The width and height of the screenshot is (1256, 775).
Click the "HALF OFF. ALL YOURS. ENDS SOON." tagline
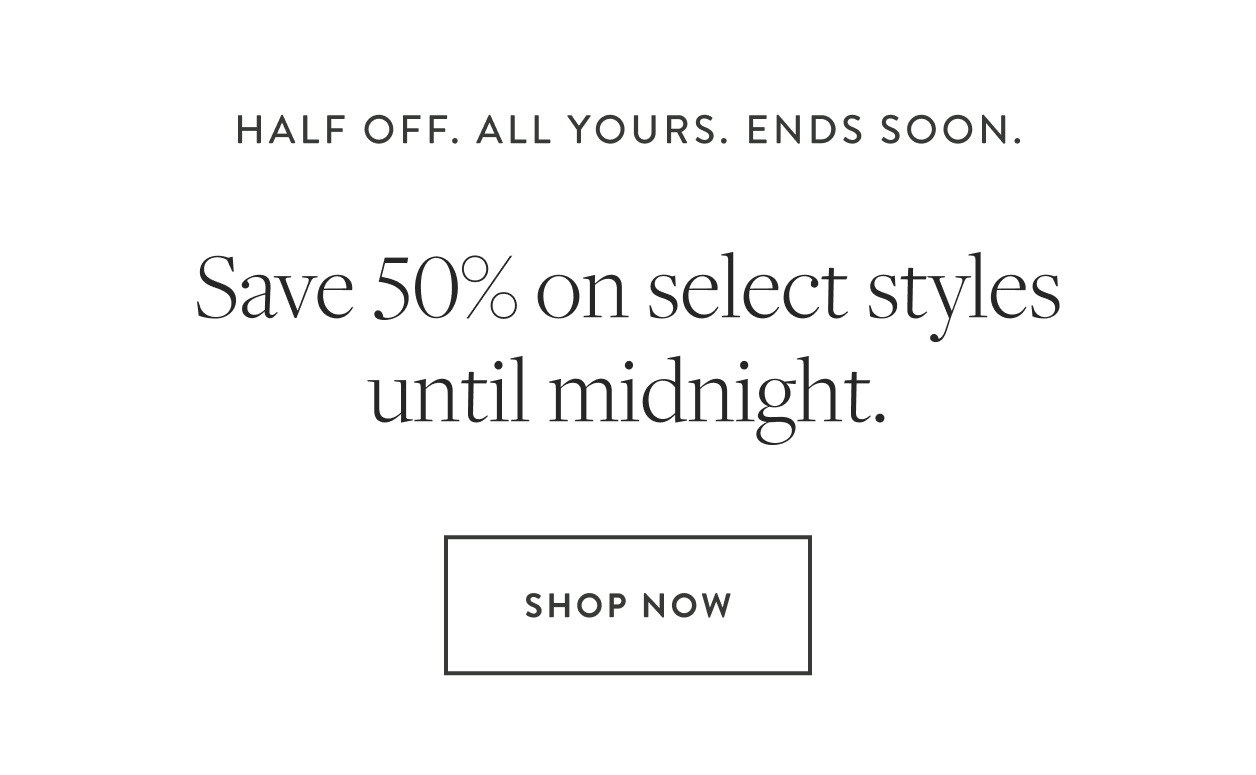(x=628, y=129)
